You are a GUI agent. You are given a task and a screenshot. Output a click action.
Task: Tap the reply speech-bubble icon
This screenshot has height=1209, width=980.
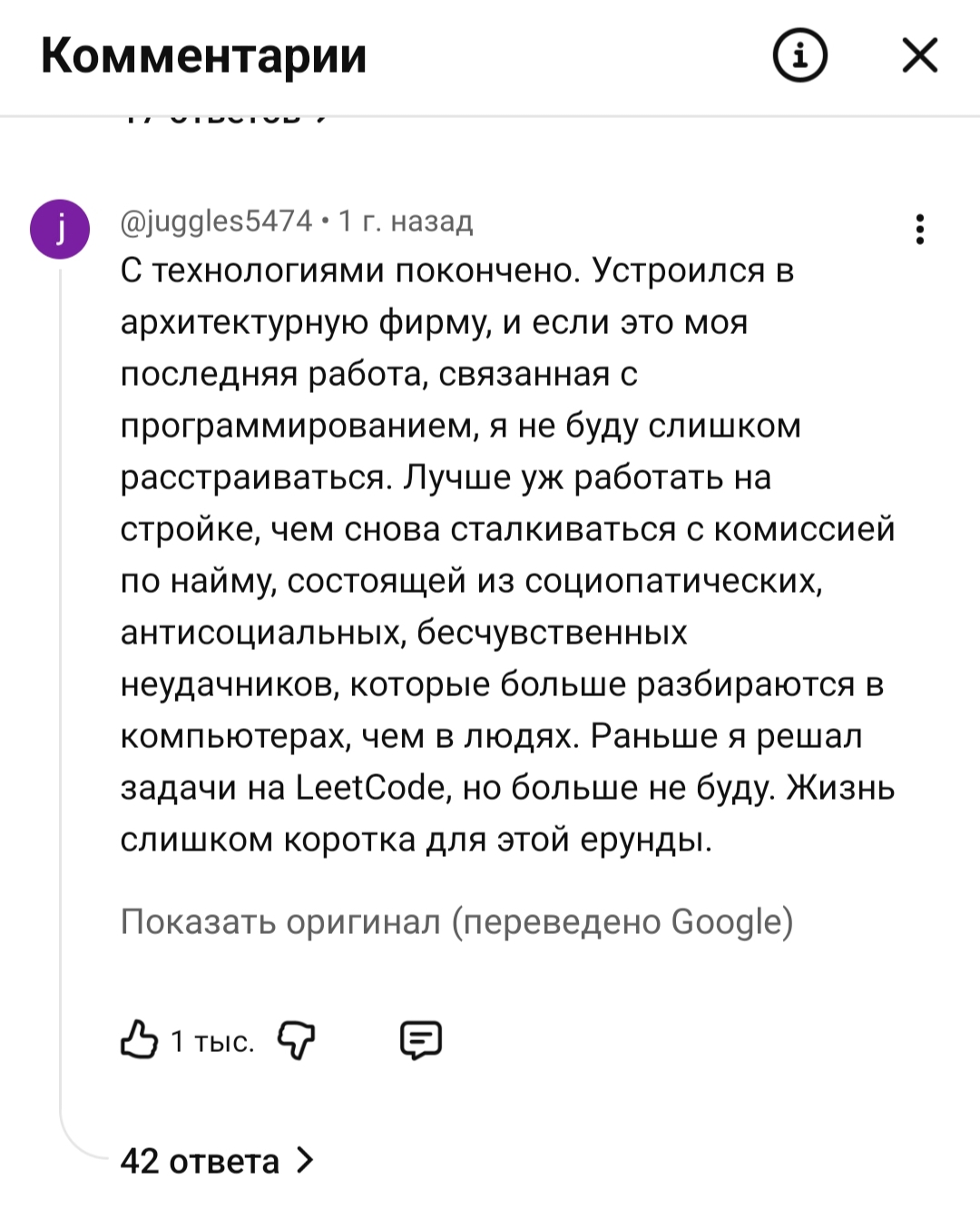pos(421,1039)
